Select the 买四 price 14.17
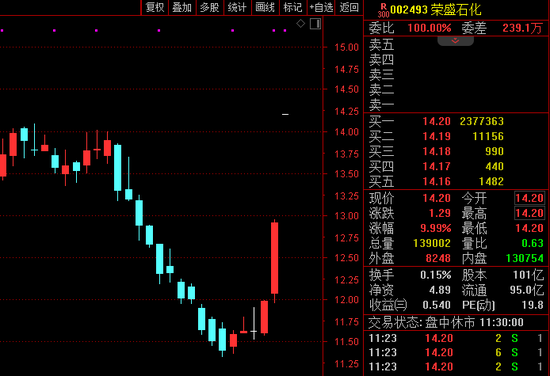This screenshot has width=550, height=376. [436, 167]
